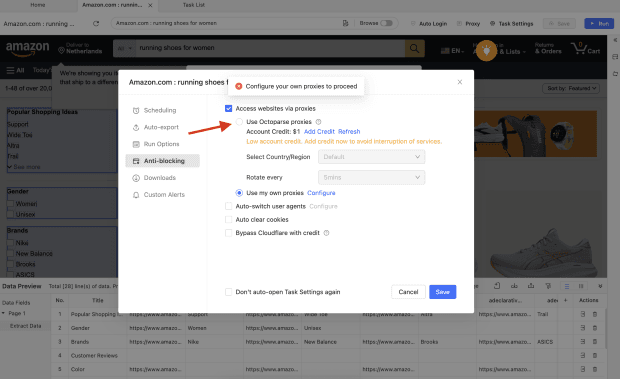This screenshot has height=379, width=620.
Task: Uncheck Access websites via proxies
Action: [x=229, y=108]
